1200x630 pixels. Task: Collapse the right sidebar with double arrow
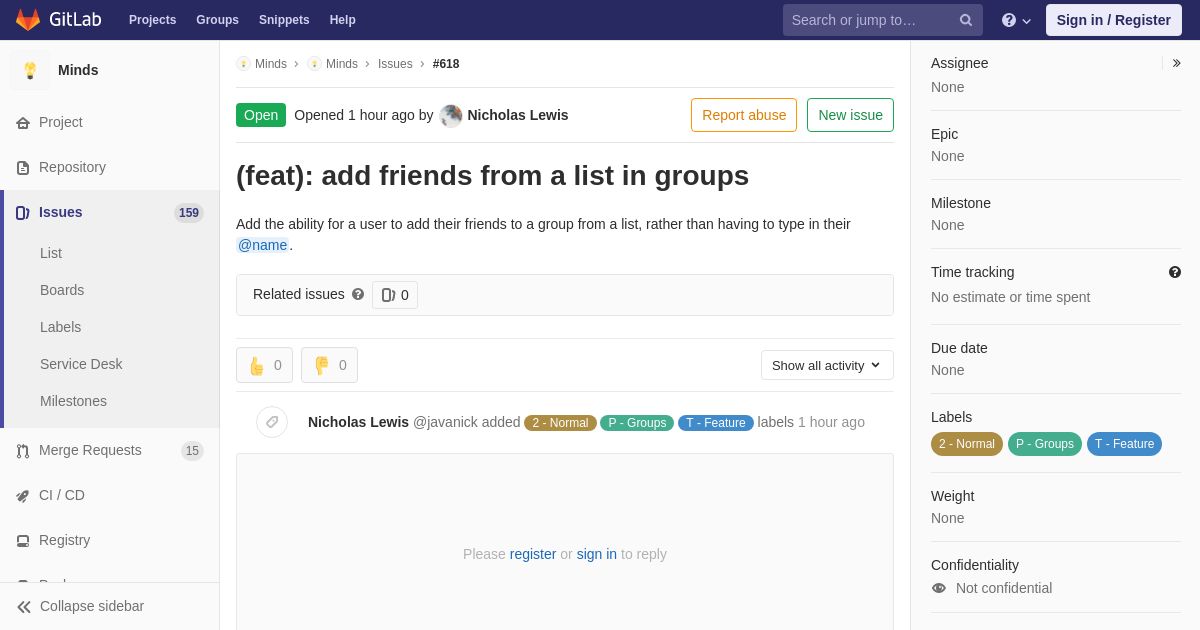[x=1176, y=63]
